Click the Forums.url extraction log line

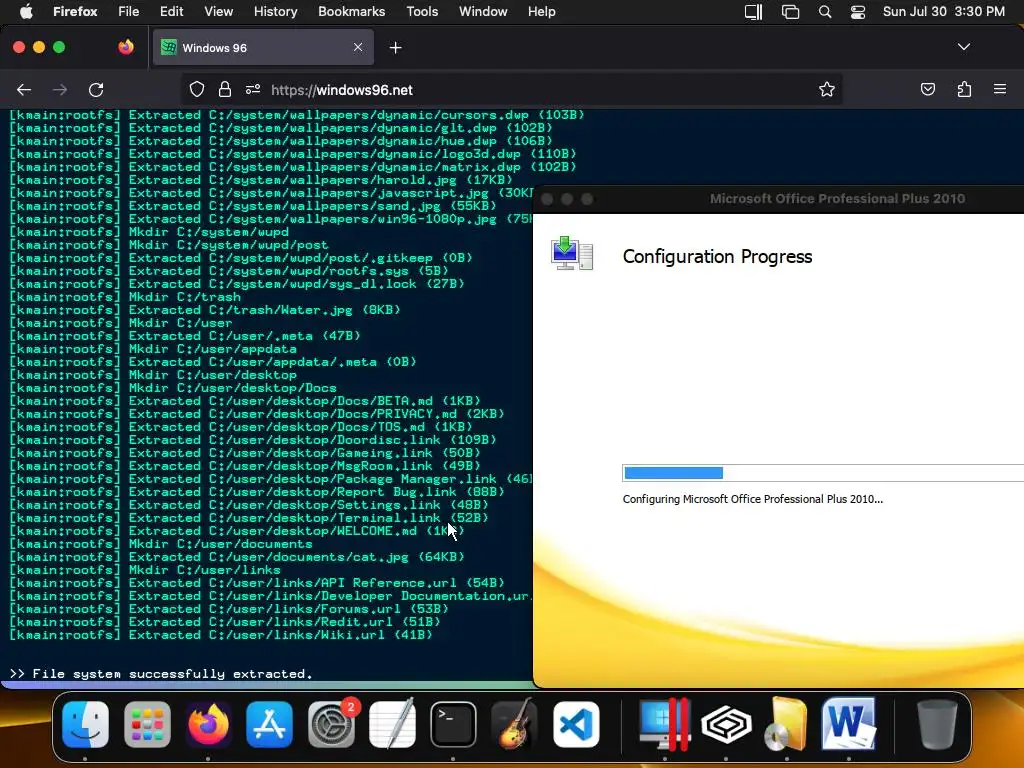point(229,609)
